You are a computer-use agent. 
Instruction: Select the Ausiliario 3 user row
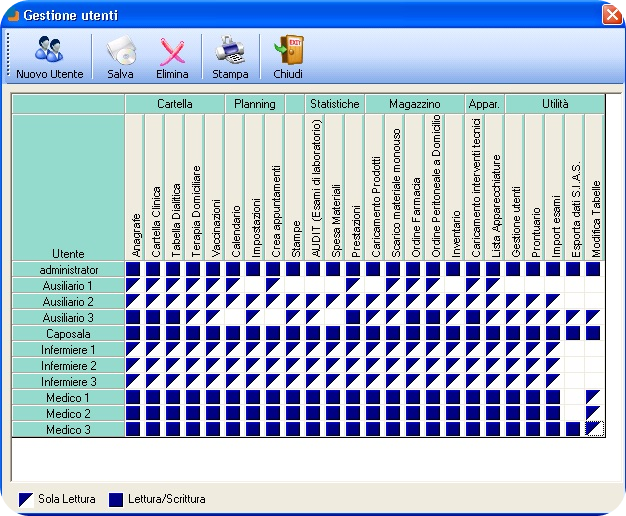[x=68, y=318]
